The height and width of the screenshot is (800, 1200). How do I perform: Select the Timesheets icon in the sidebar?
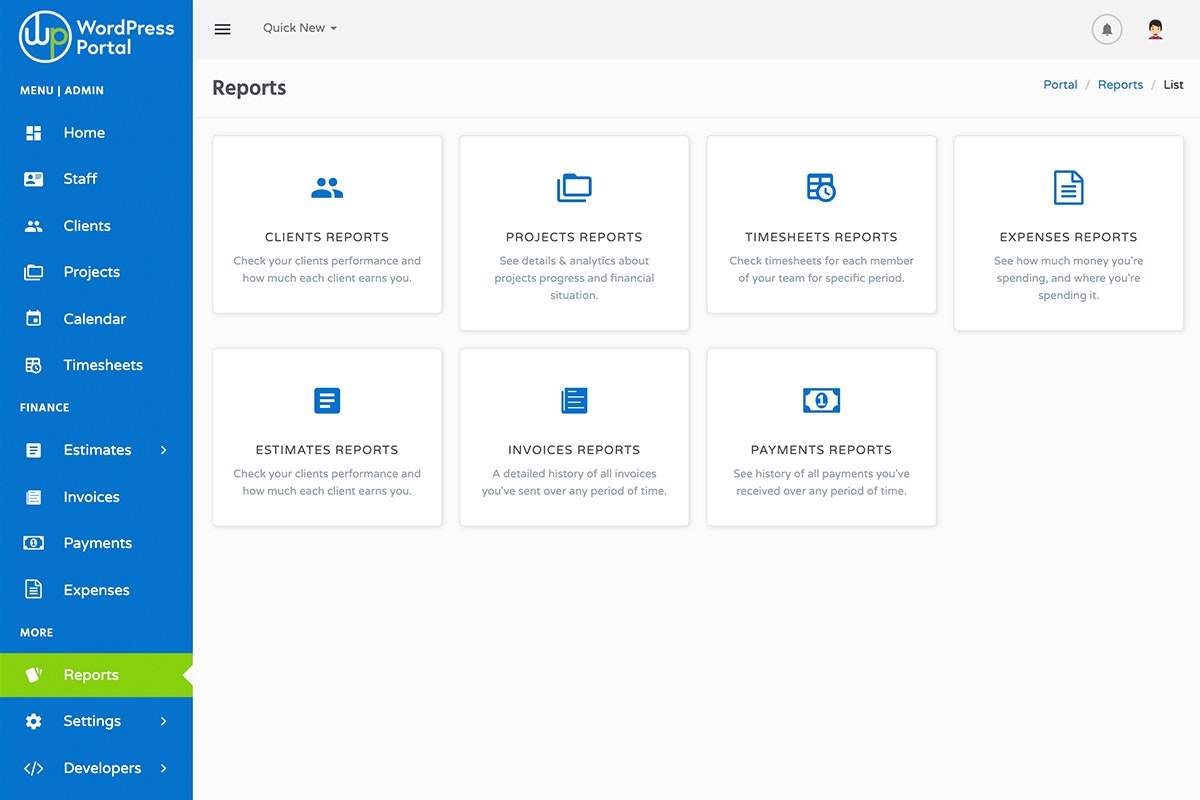pos(33,365)
